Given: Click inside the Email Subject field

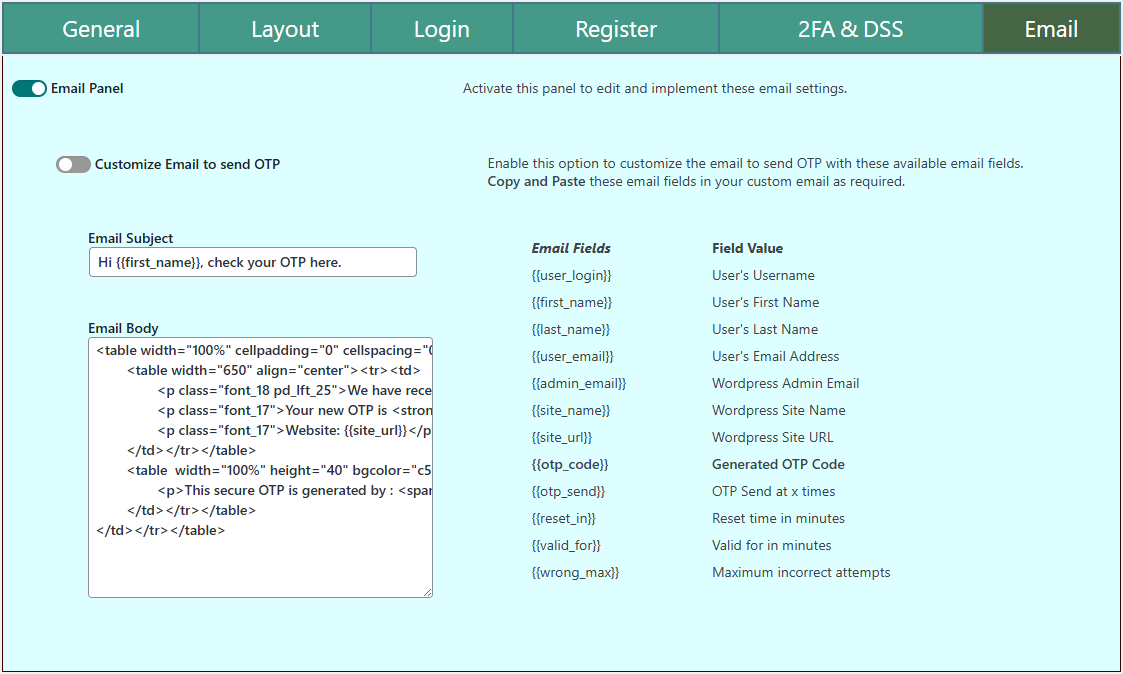Looking at the screenshot, I should [252, 262].
